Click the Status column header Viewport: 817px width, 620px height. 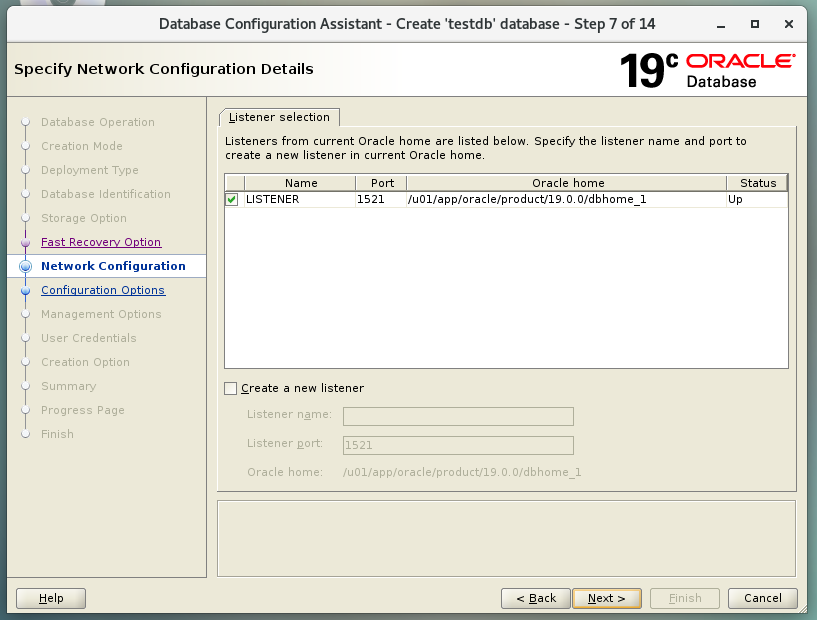[757, 183]
